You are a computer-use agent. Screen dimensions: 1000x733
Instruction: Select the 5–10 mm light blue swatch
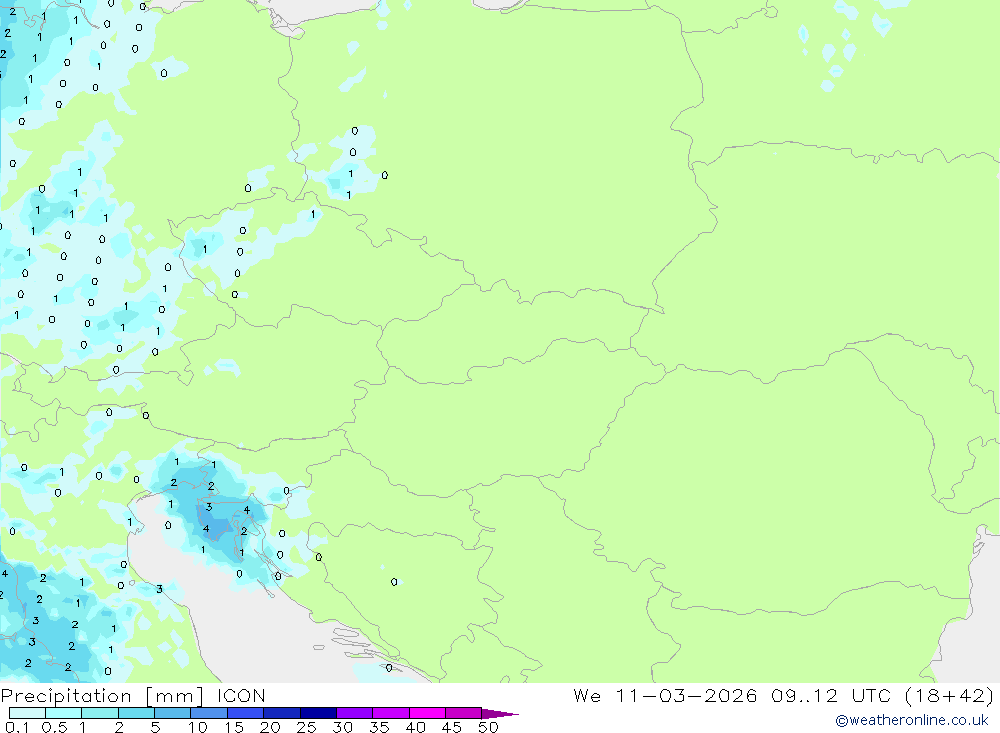coord(172,713)
